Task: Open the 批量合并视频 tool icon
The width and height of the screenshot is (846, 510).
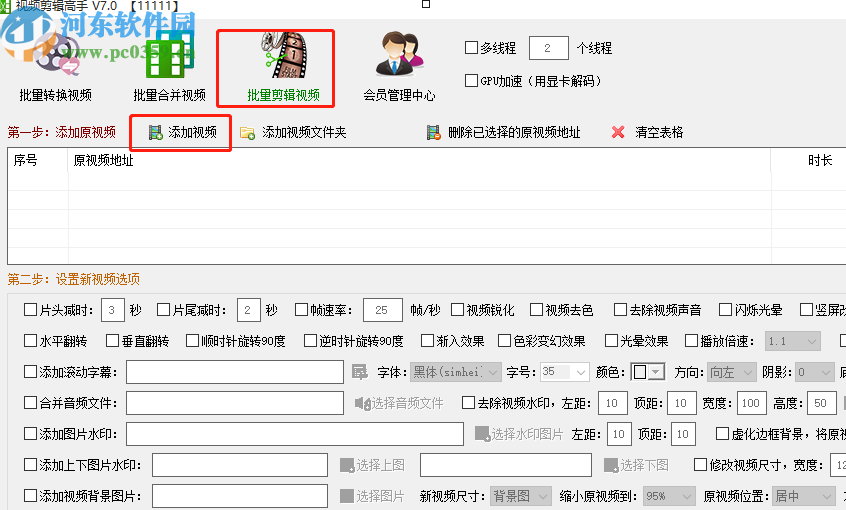Action: (169, 54)
